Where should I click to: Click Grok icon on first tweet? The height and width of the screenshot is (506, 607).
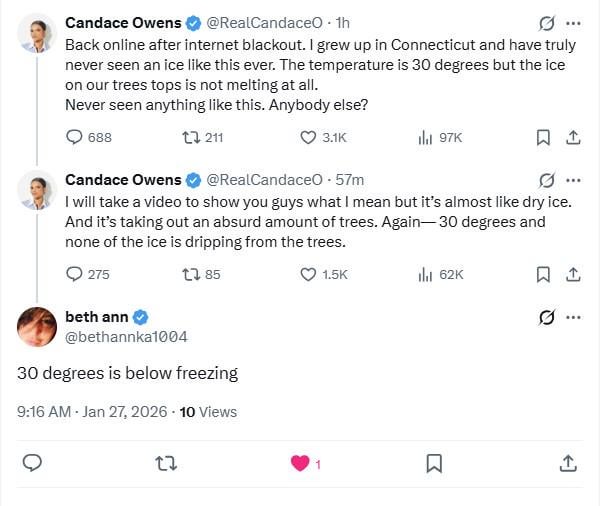pos(547,23)
